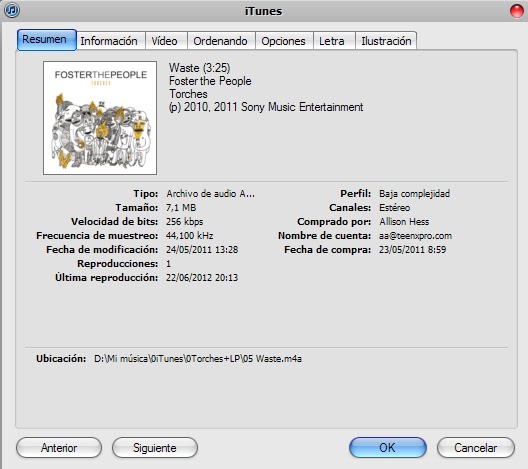Open the Ilustración tab
The height and width of the screenshot is (469, 528).
(x=386, y=41)
